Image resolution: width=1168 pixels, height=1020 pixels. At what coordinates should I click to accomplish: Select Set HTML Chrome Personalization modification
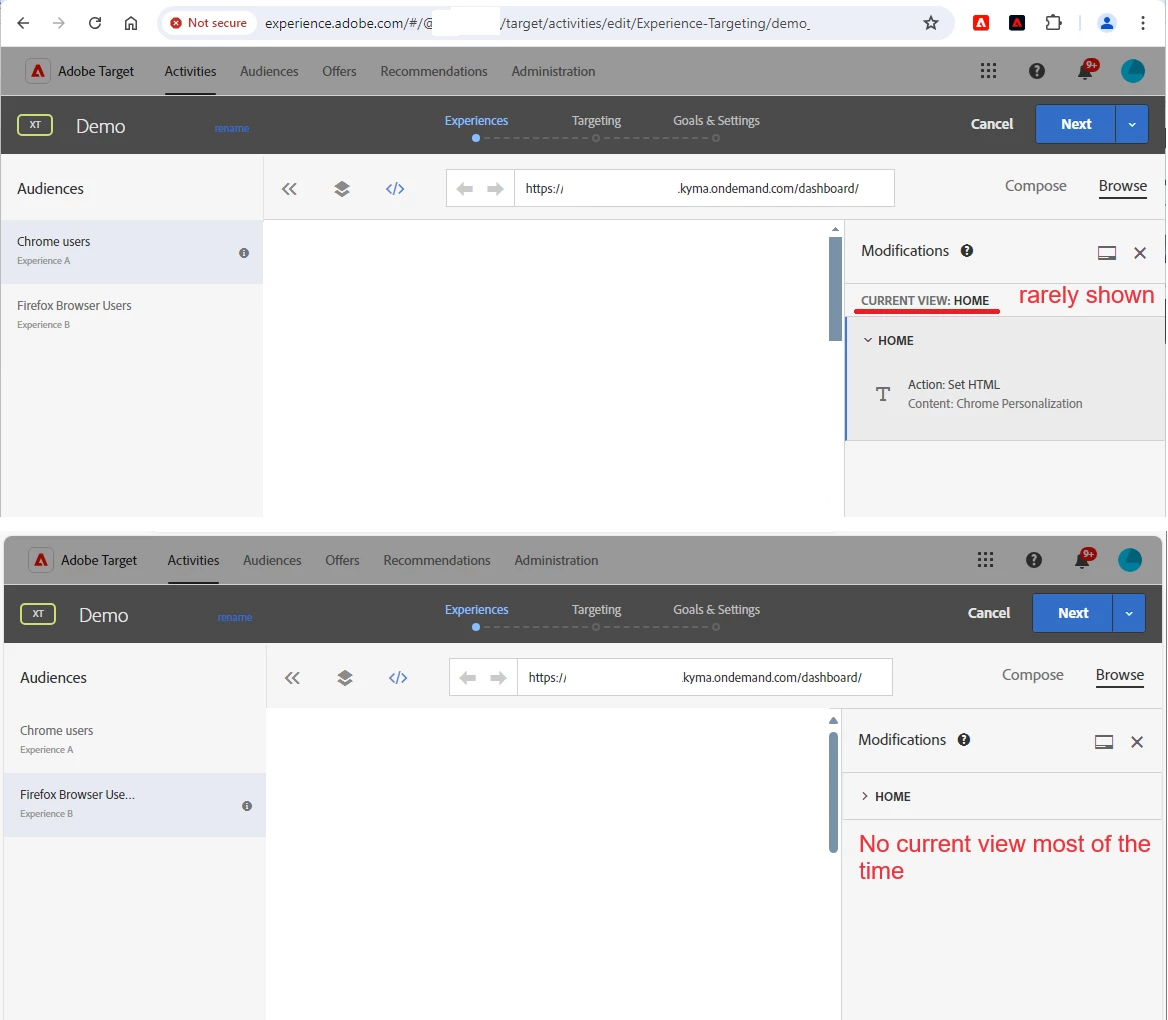tap(1006, 394)
